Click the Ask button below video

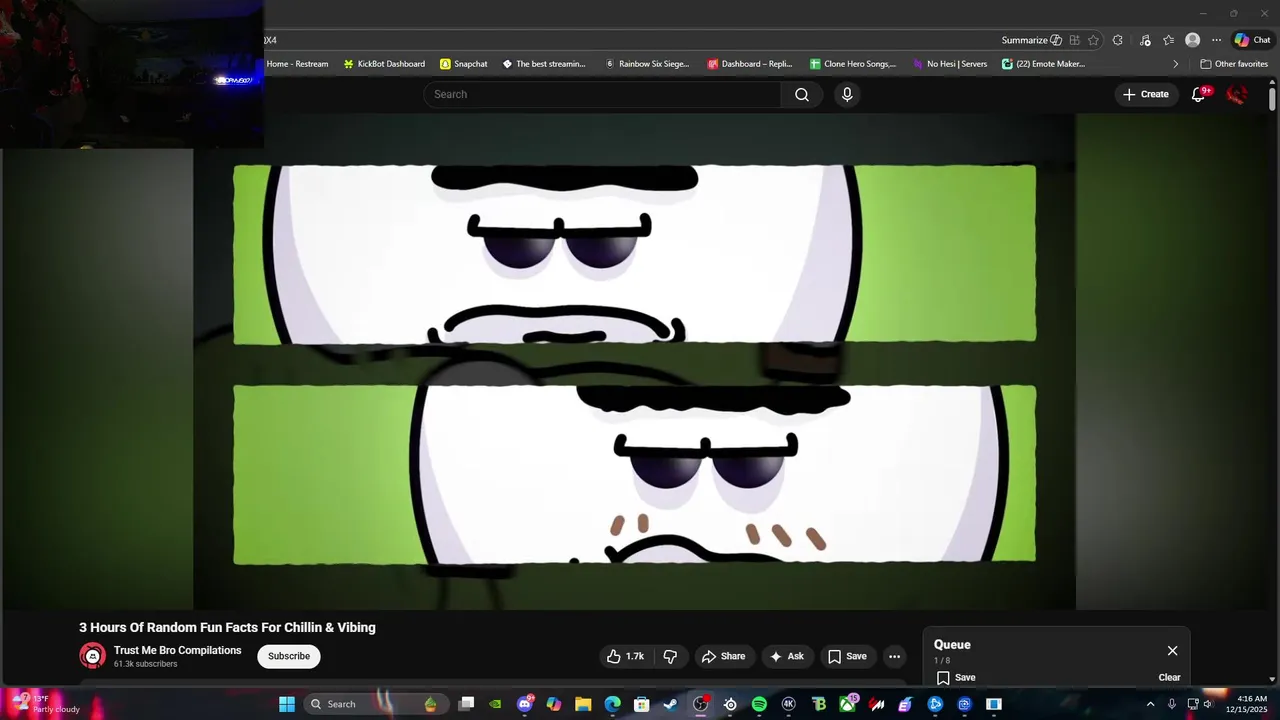click(x=786, y=656)
